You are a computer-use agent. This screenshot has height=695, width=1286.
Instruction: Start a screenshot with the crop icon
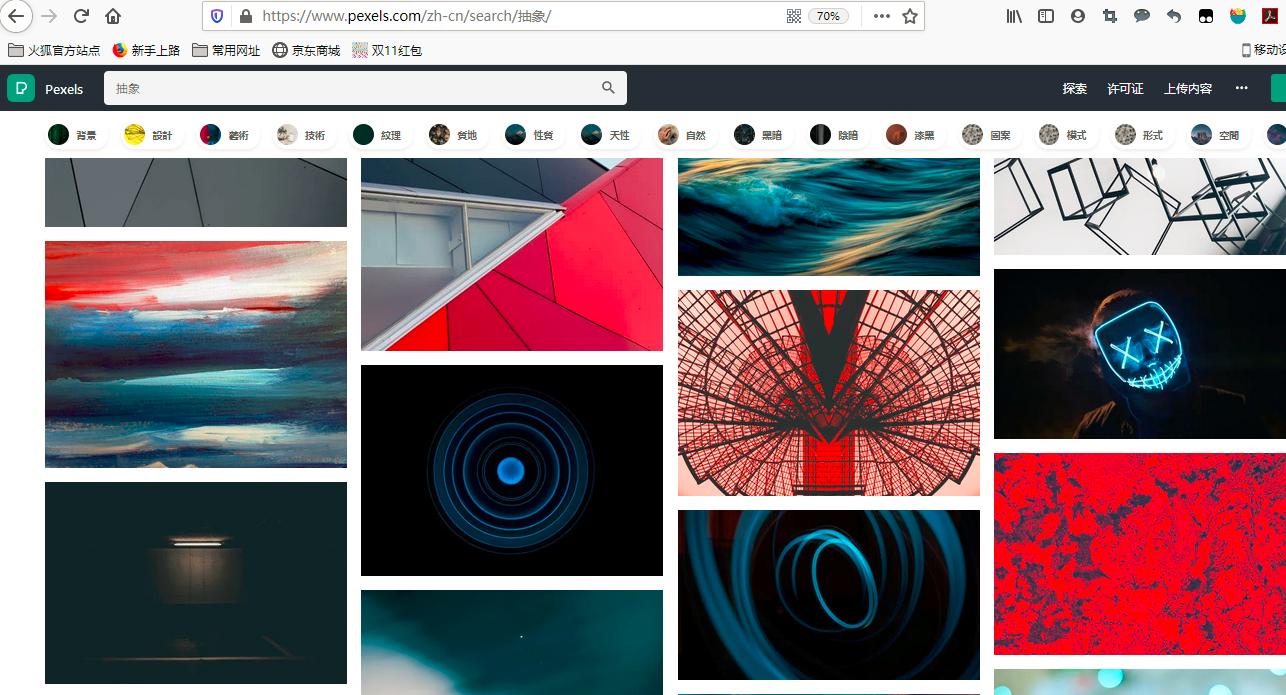1110,16
